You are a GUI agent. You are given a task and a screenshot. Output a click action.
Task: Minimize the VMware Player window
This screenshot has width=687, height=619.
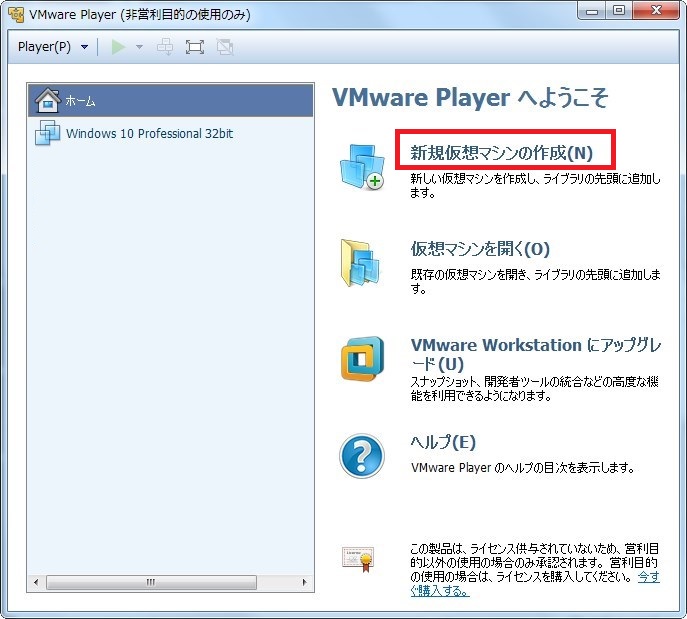[592, 11]
